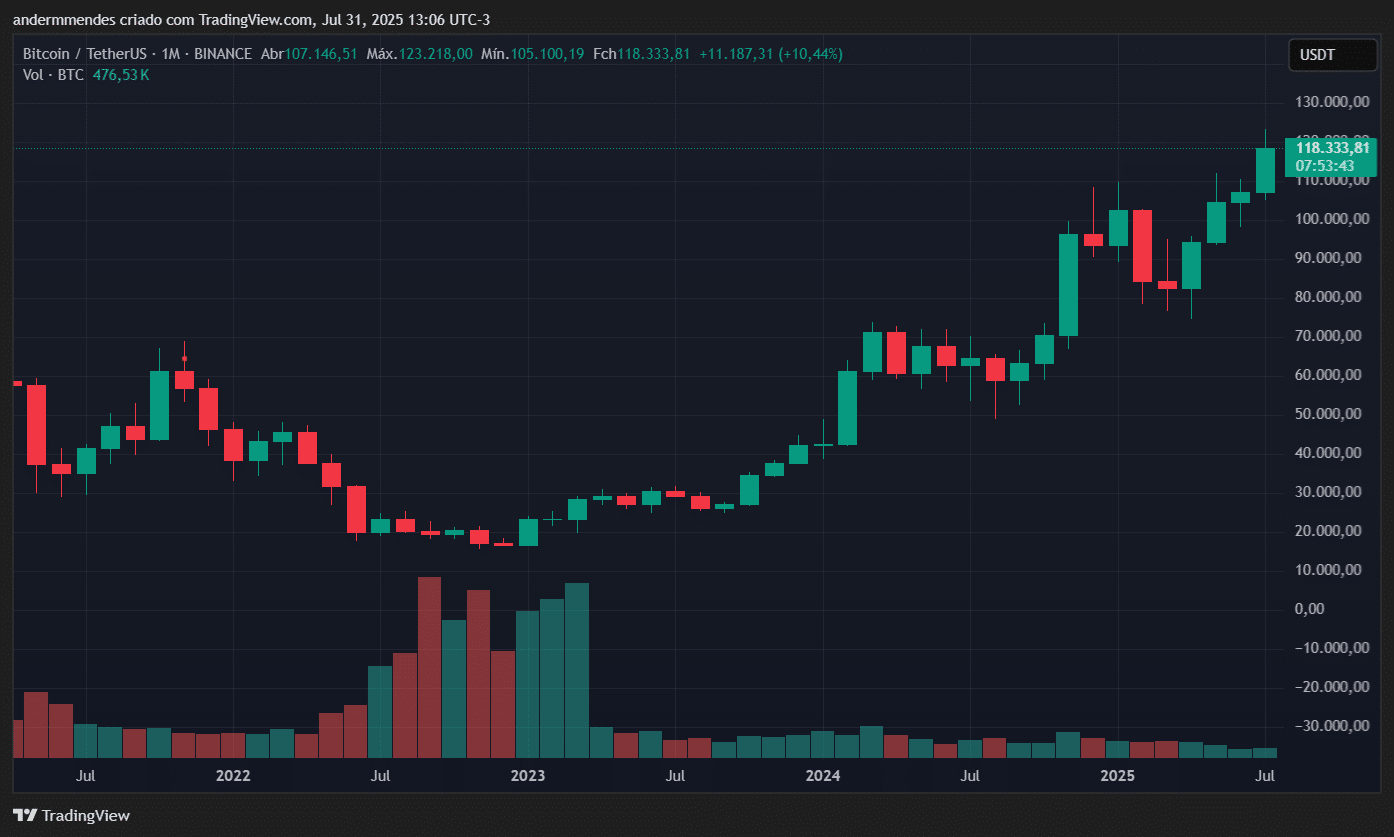Click the 2023 time axis label
Screen dimensions: 1394x837
528,775
